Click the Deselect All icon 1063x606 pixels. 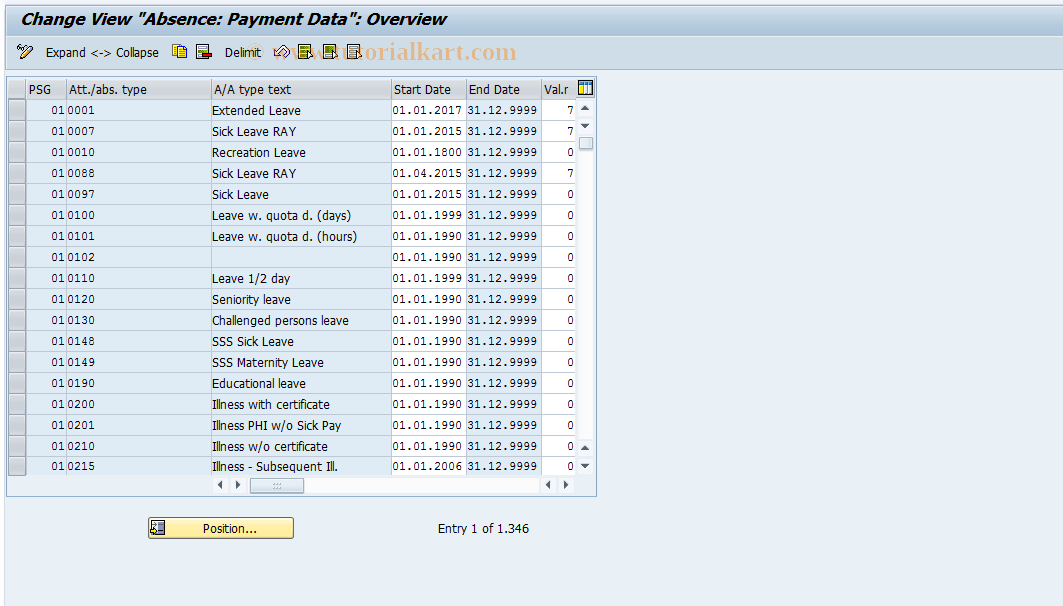(x=353, y=52)
